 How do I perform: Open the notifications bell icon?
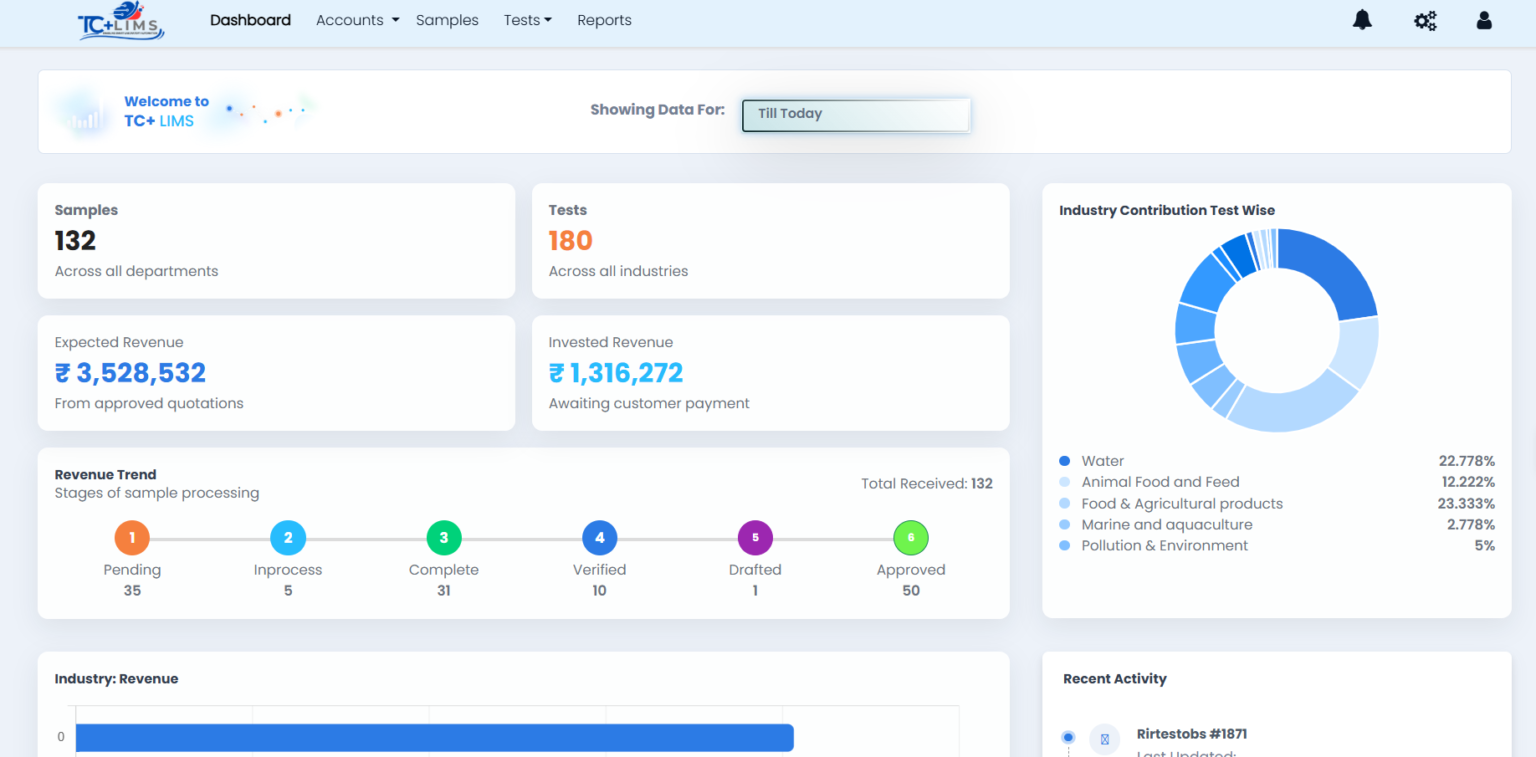pyautogui.click(x=1362, y=20)
